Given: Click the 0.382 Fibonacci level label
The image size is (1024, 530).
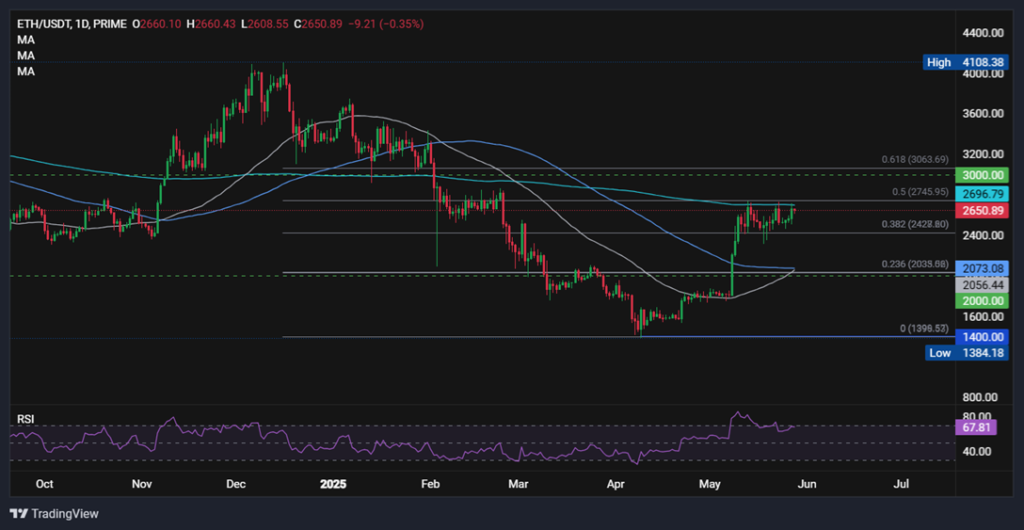Looking at the screenshot, I should pos(914,224).
